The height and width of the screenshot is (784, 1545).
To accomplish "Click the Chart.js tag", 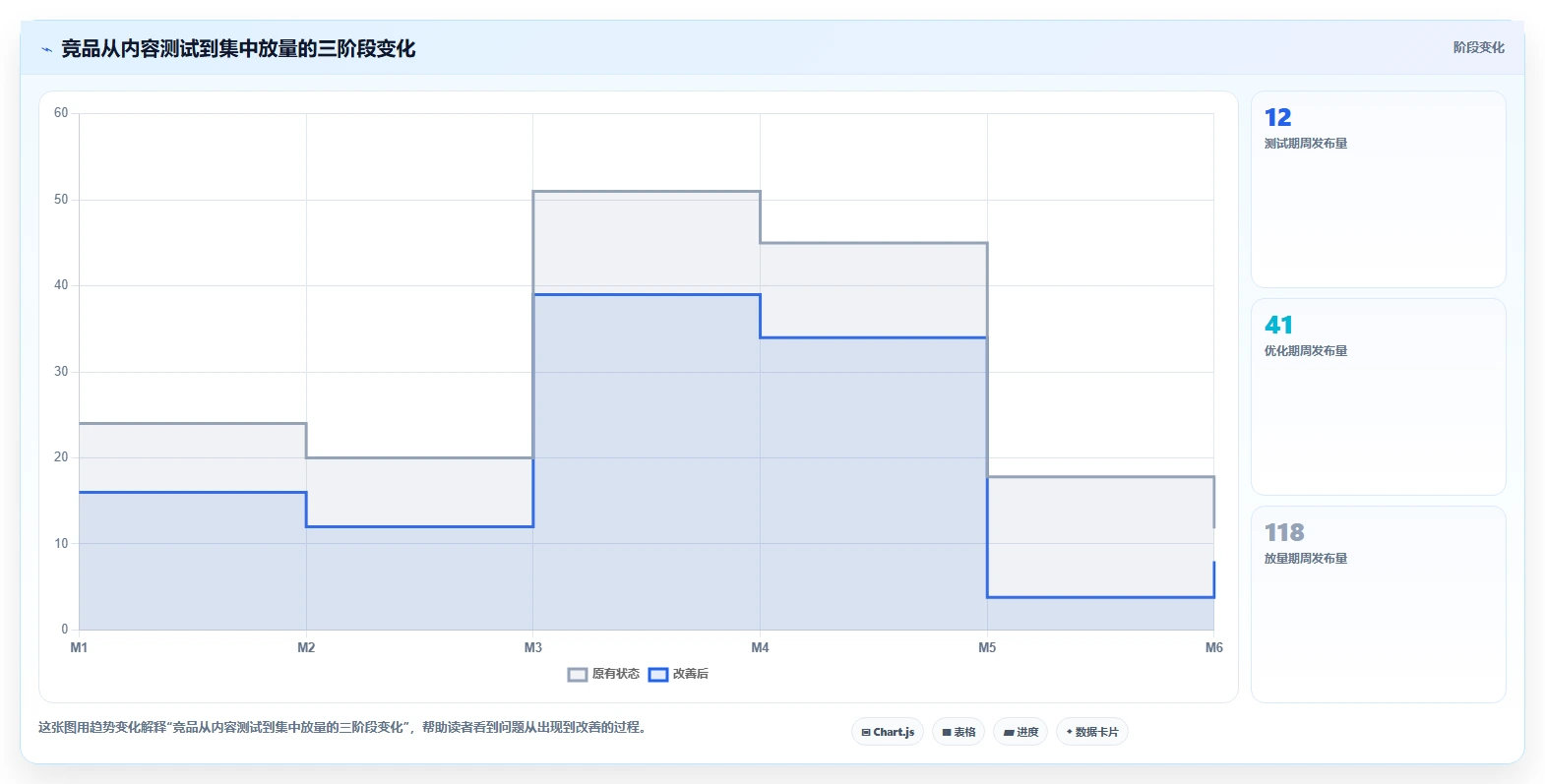I will tap(888, 732).
